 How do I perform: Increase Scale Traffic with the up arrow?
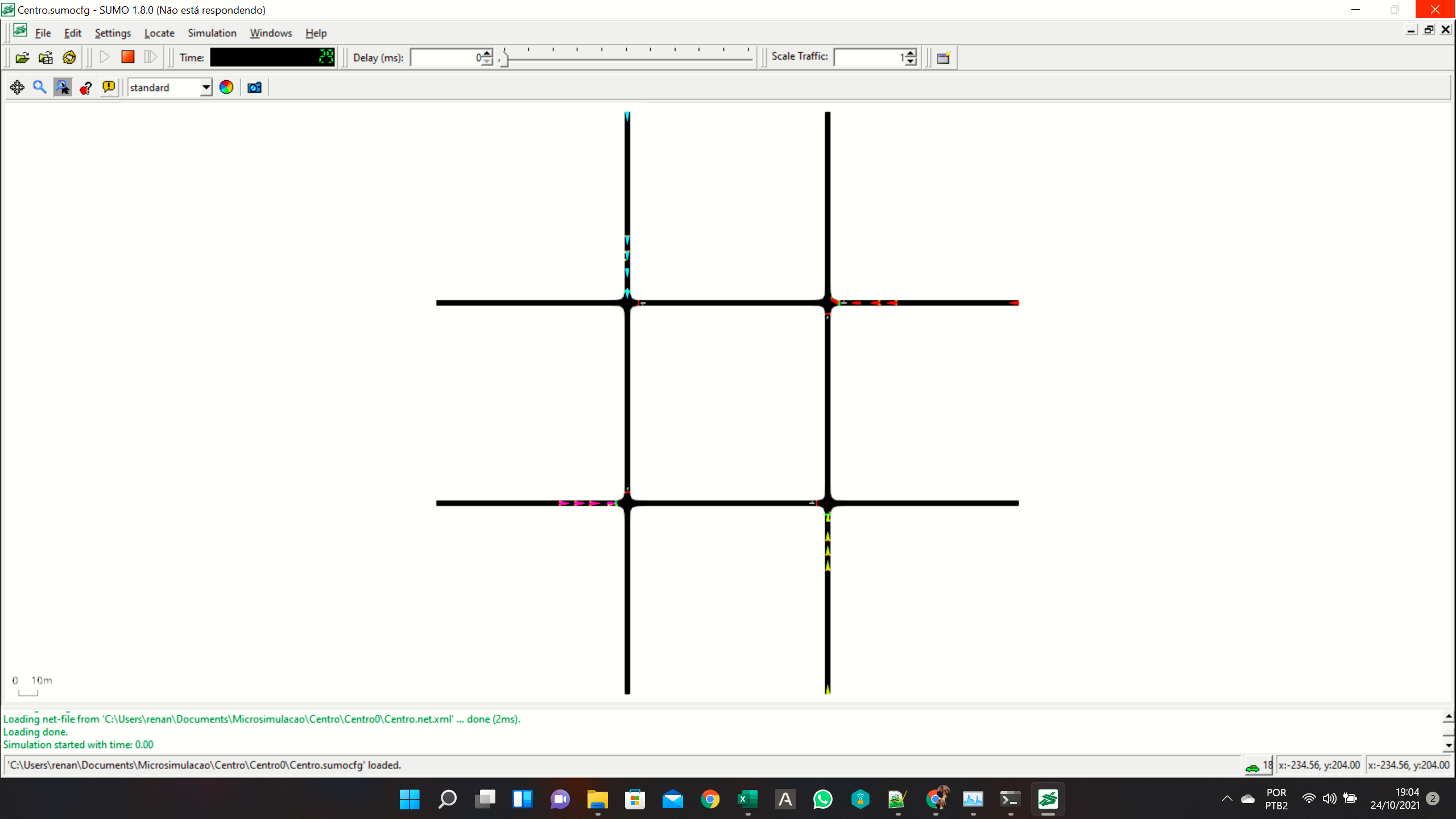(910, 53)
